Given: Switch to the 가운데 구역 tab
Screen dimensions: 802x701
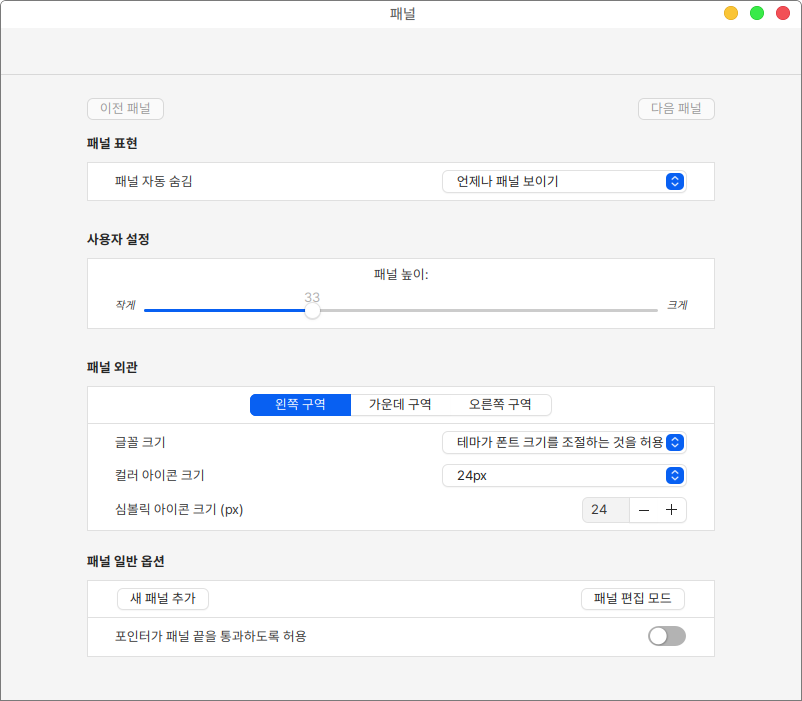Looking at the screenshot, I should (x=400, y=405).
